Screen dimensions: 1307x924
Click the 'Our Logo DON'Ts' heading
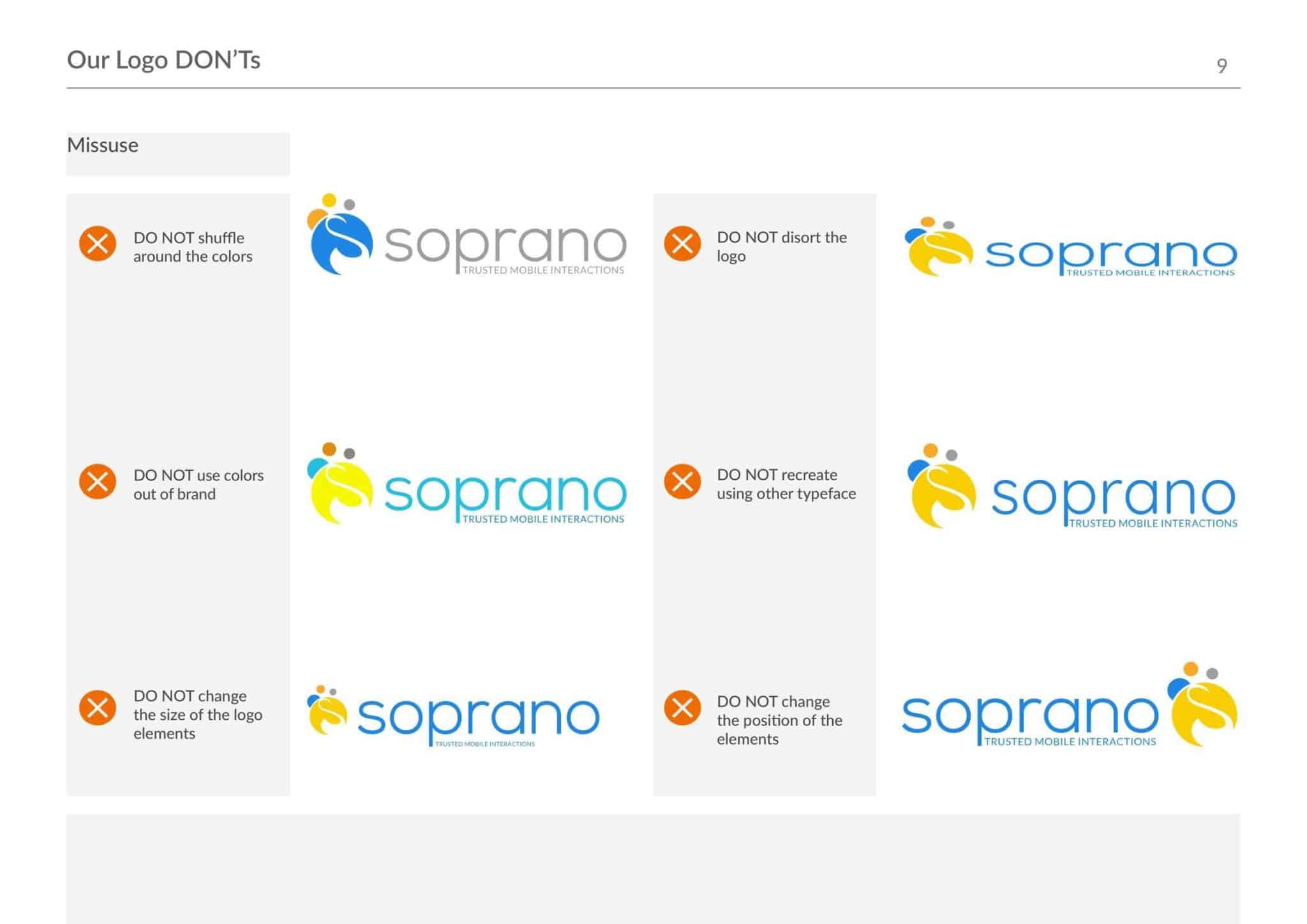coord(164,60)
